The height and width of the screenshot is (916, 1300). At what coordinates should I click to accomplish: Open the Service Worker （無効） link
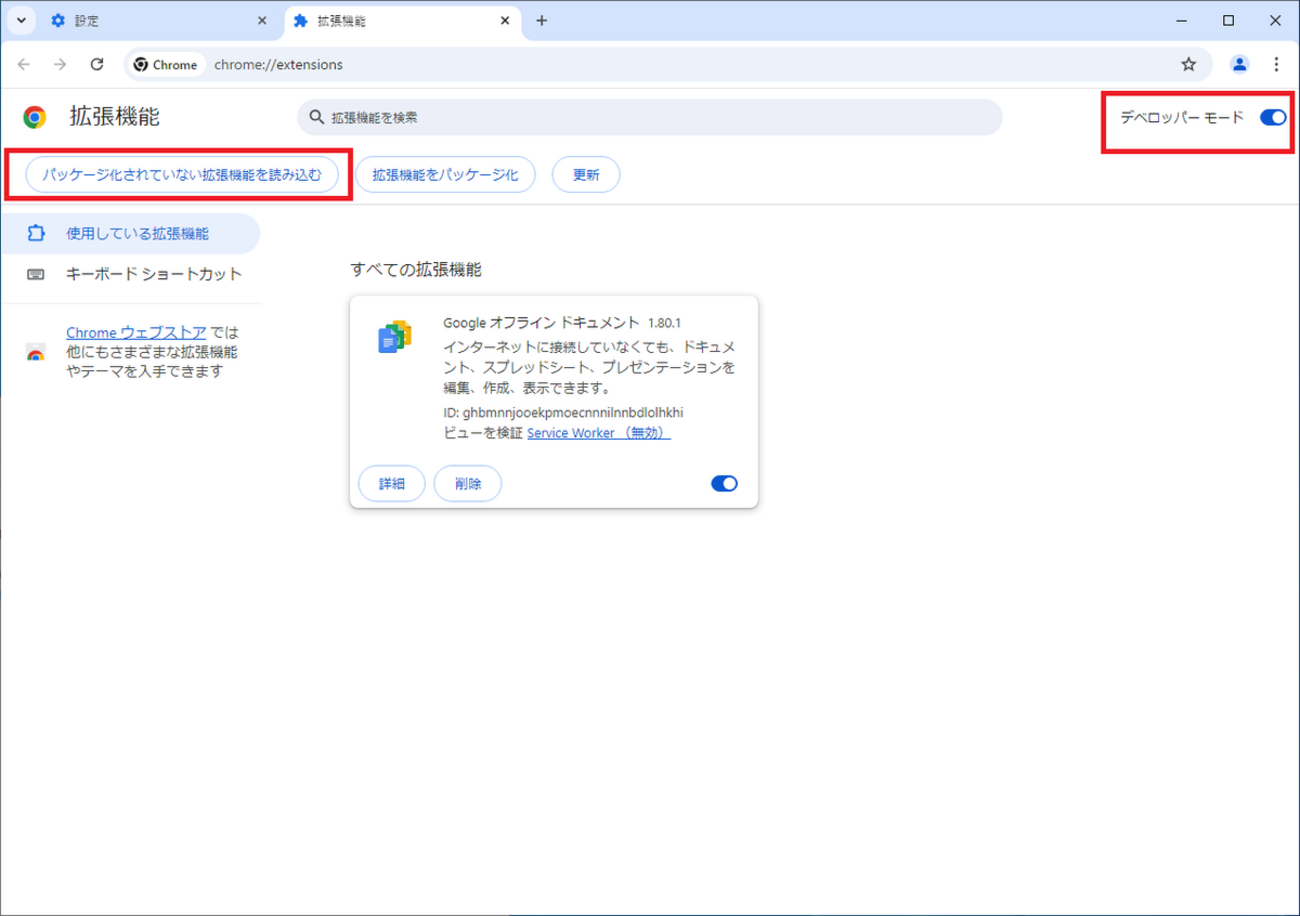click(599, 433)
